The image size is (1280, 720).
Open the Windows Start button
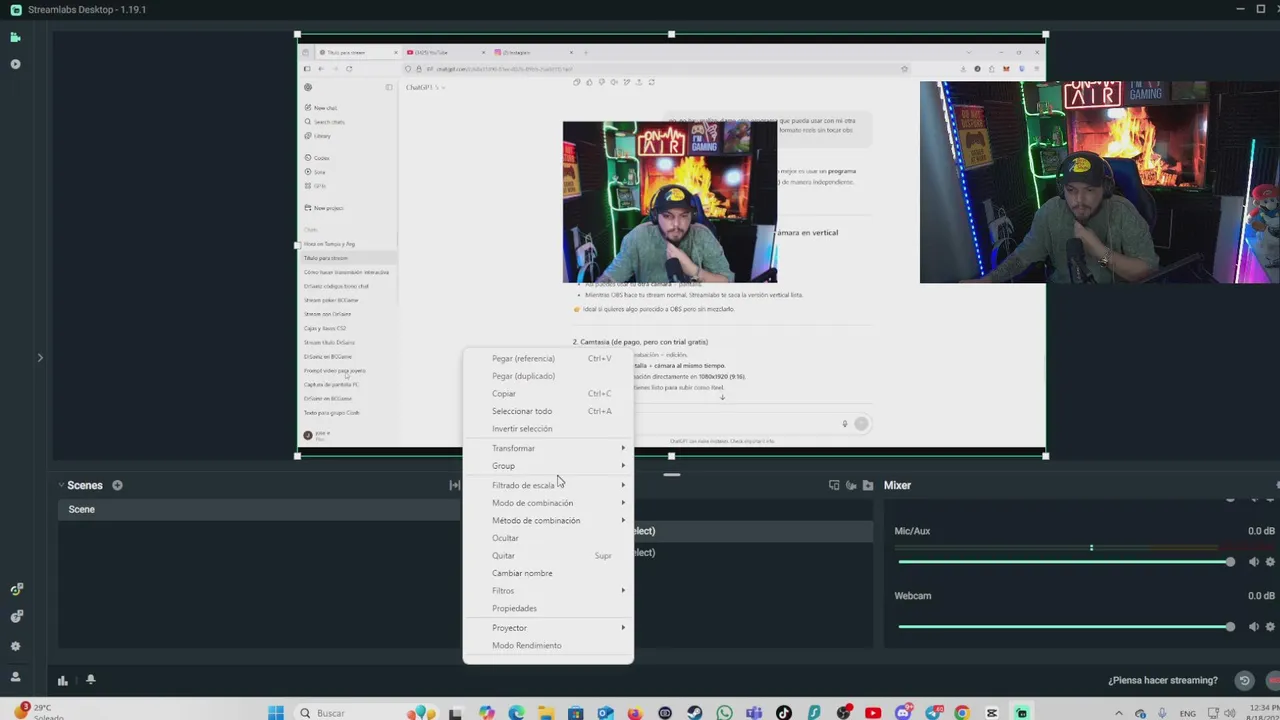[x=276, y=713]
